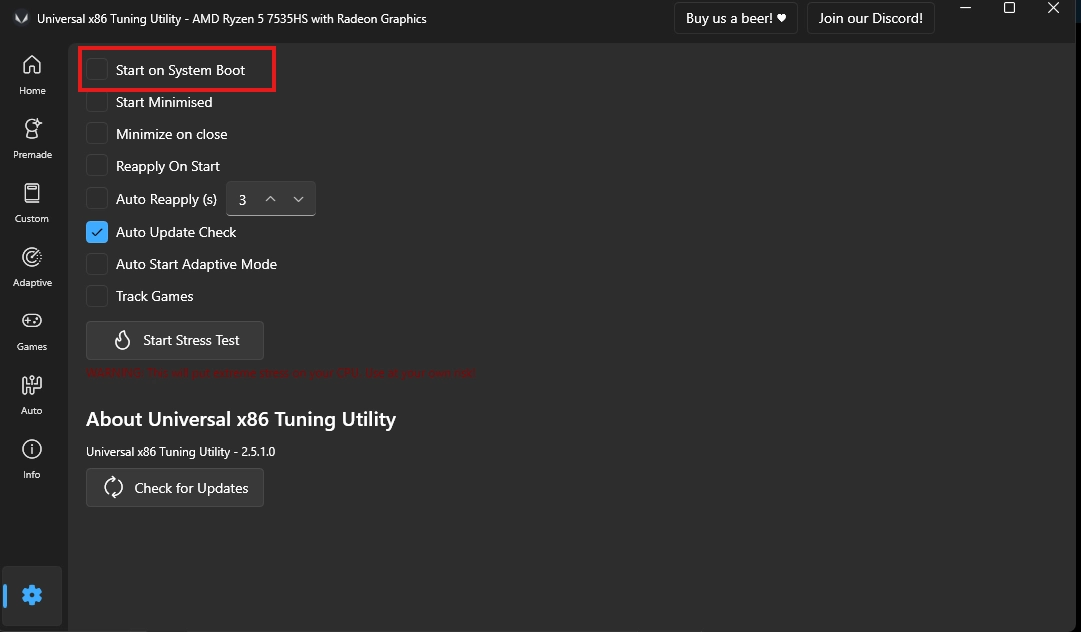Open the Home page icon in sidebar
1081x632 pixels.
coord(32,65)
